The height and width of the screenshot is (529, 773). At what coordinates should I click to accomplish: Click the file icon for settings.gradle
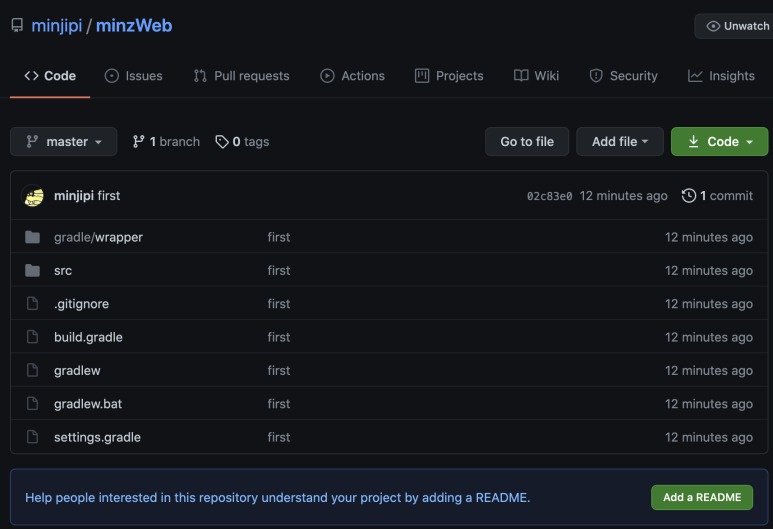(x=33, y=437)
